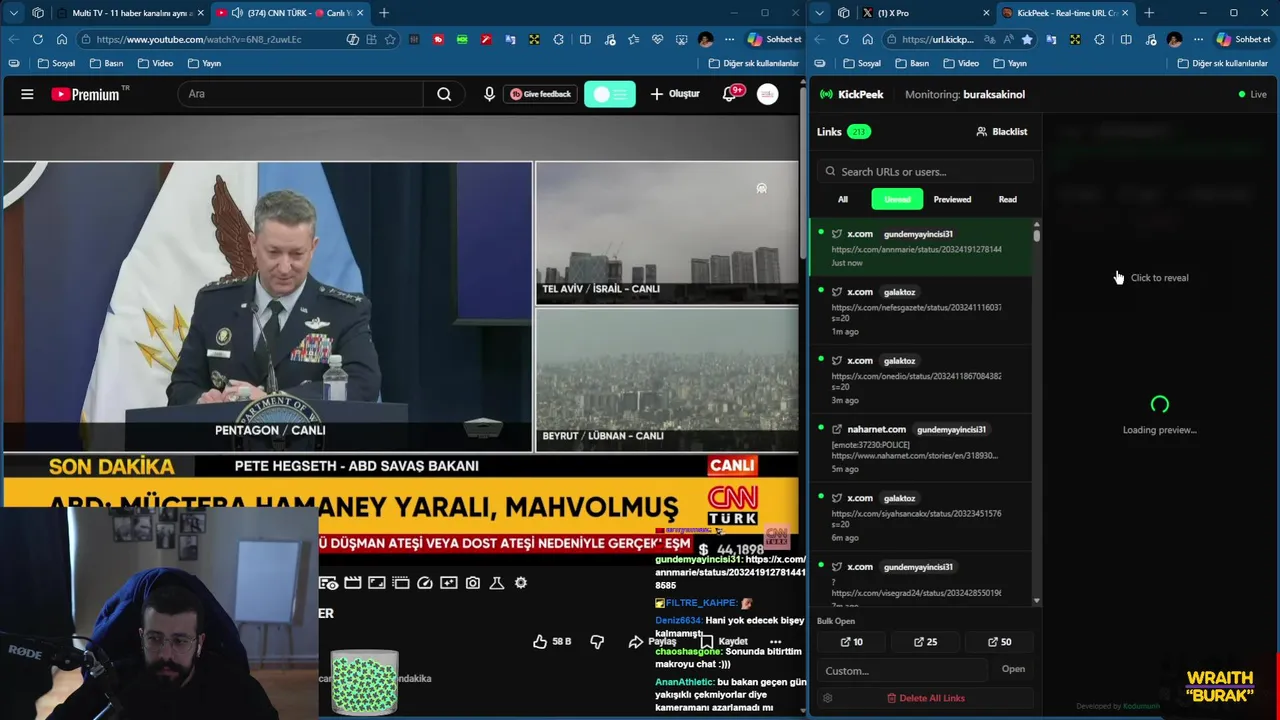
Task: Dislike the CNN TÜRK video
Action: coord(597,641)
